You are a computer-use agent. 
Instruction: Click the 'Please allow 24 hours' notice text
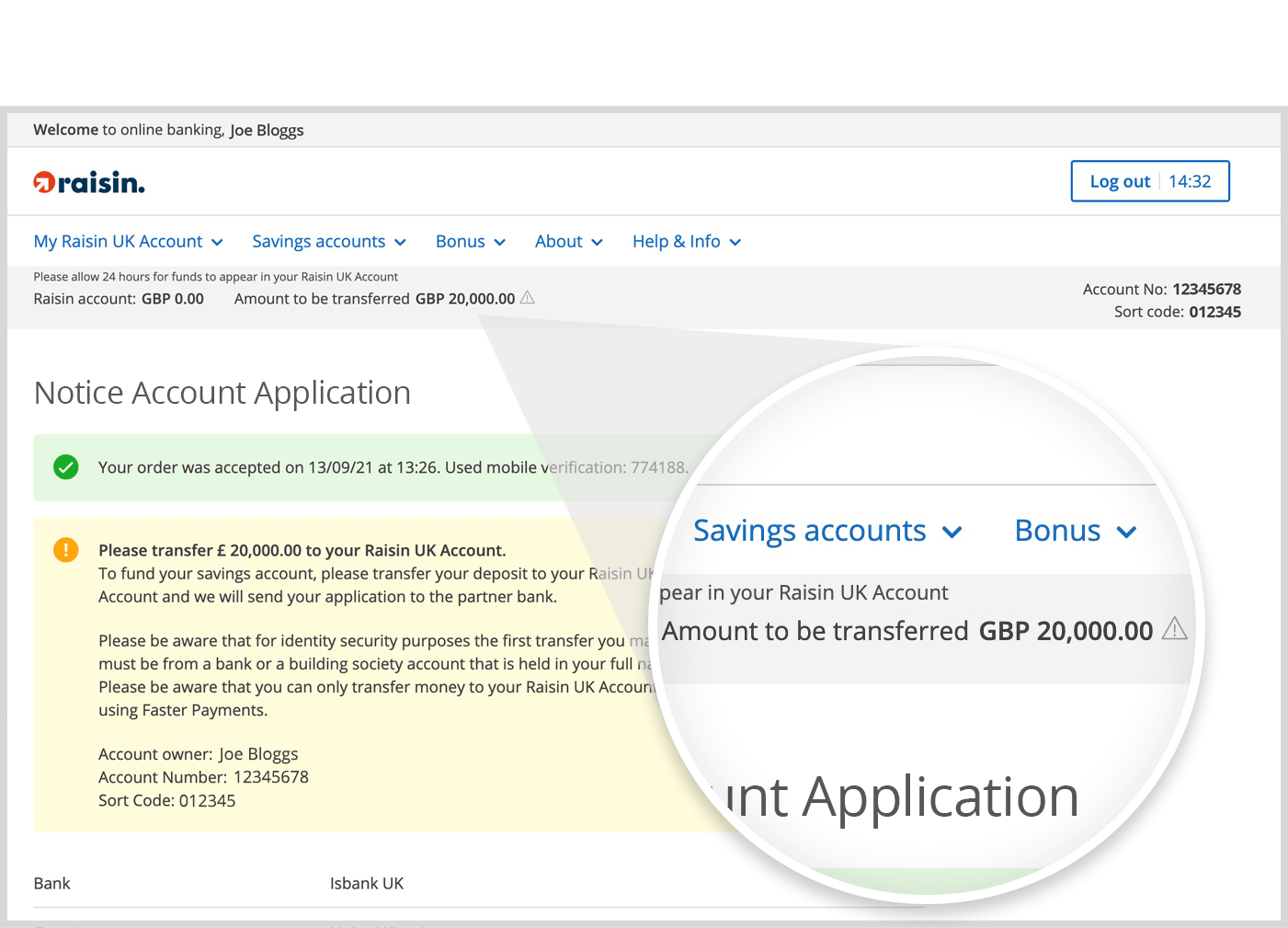(216, 277)
